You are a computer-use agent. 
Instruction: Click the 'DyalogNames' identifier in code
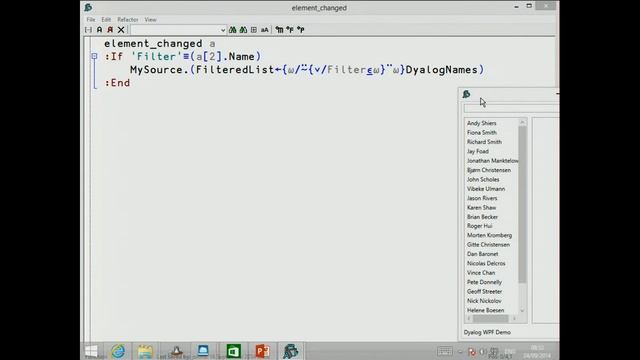tap(441, 70)
